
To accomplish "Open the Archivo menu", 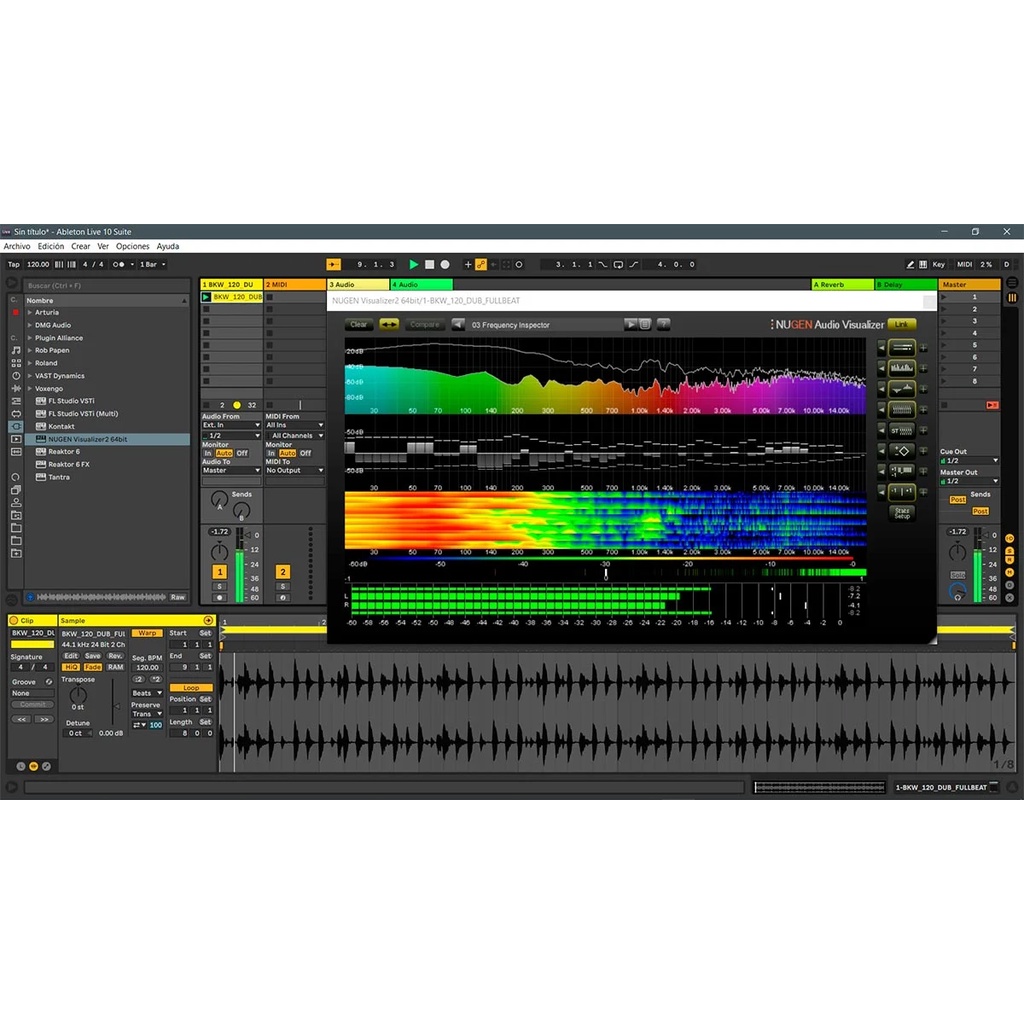I will coord(17,246).
